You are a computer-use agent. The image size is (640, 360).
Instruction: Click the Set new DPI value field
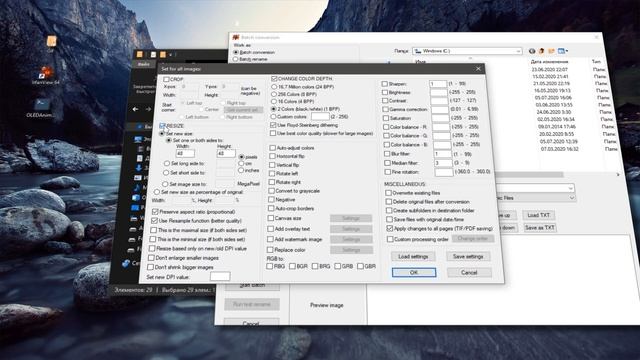[x=220, y=276]
